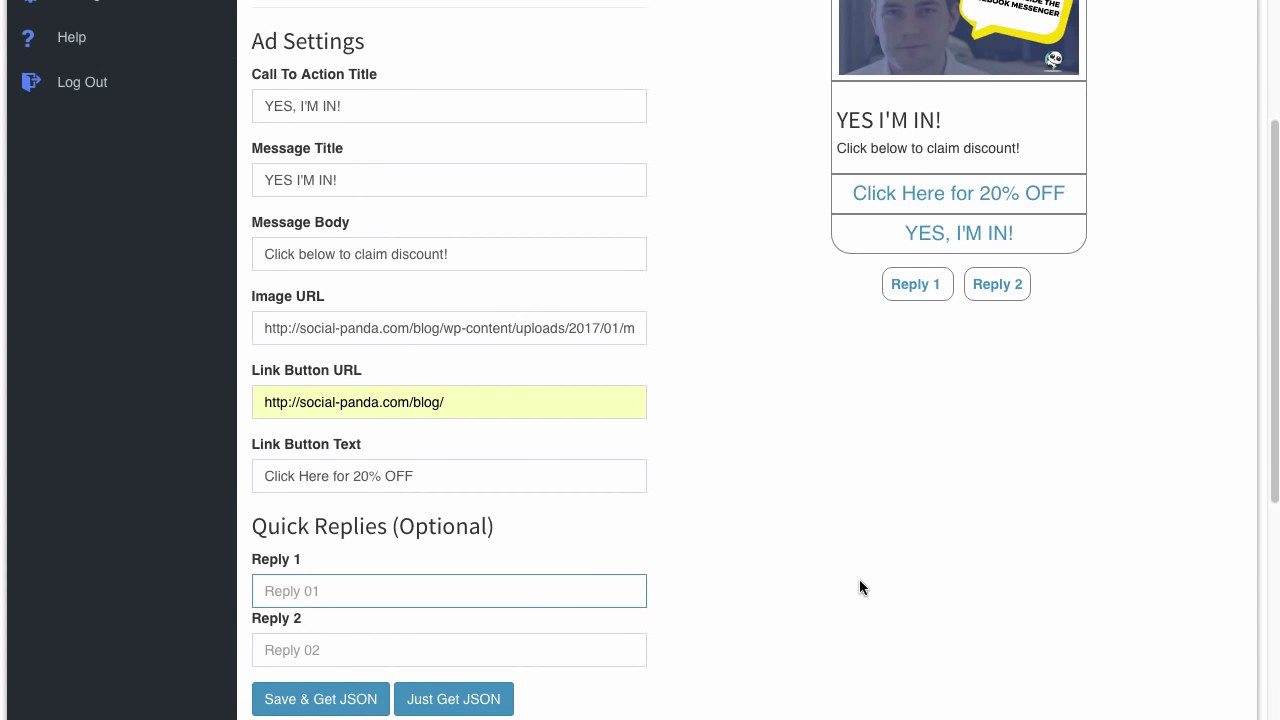Click the Reply 01 placeholder input

point(449,591)
